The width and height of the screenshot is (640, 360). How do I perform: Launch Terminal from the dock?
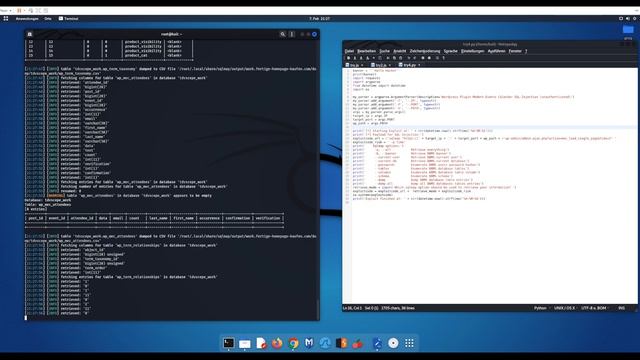tap(229, 343)
